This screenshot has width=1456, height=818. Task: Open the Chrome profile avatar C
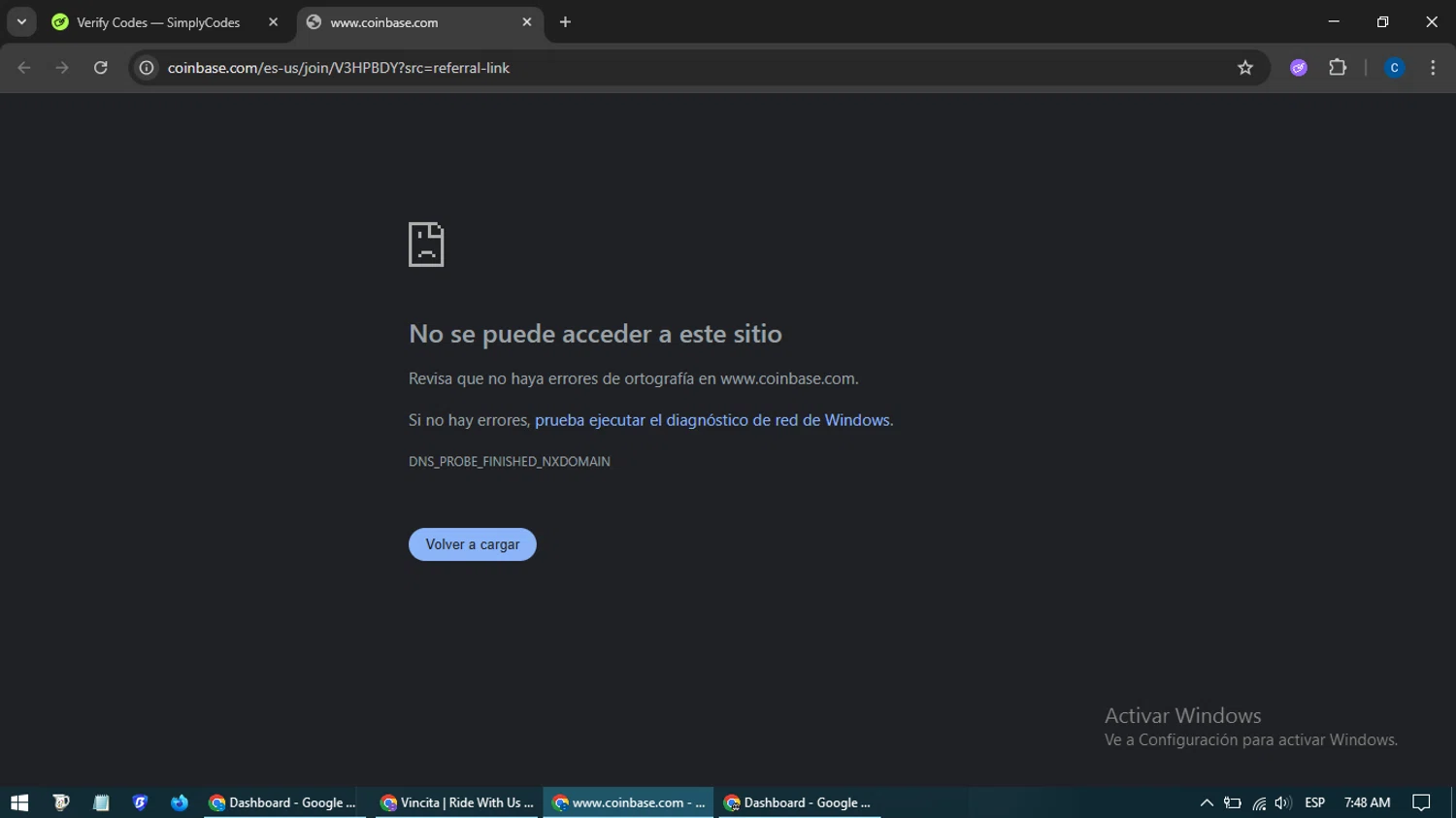(1394, 68)
